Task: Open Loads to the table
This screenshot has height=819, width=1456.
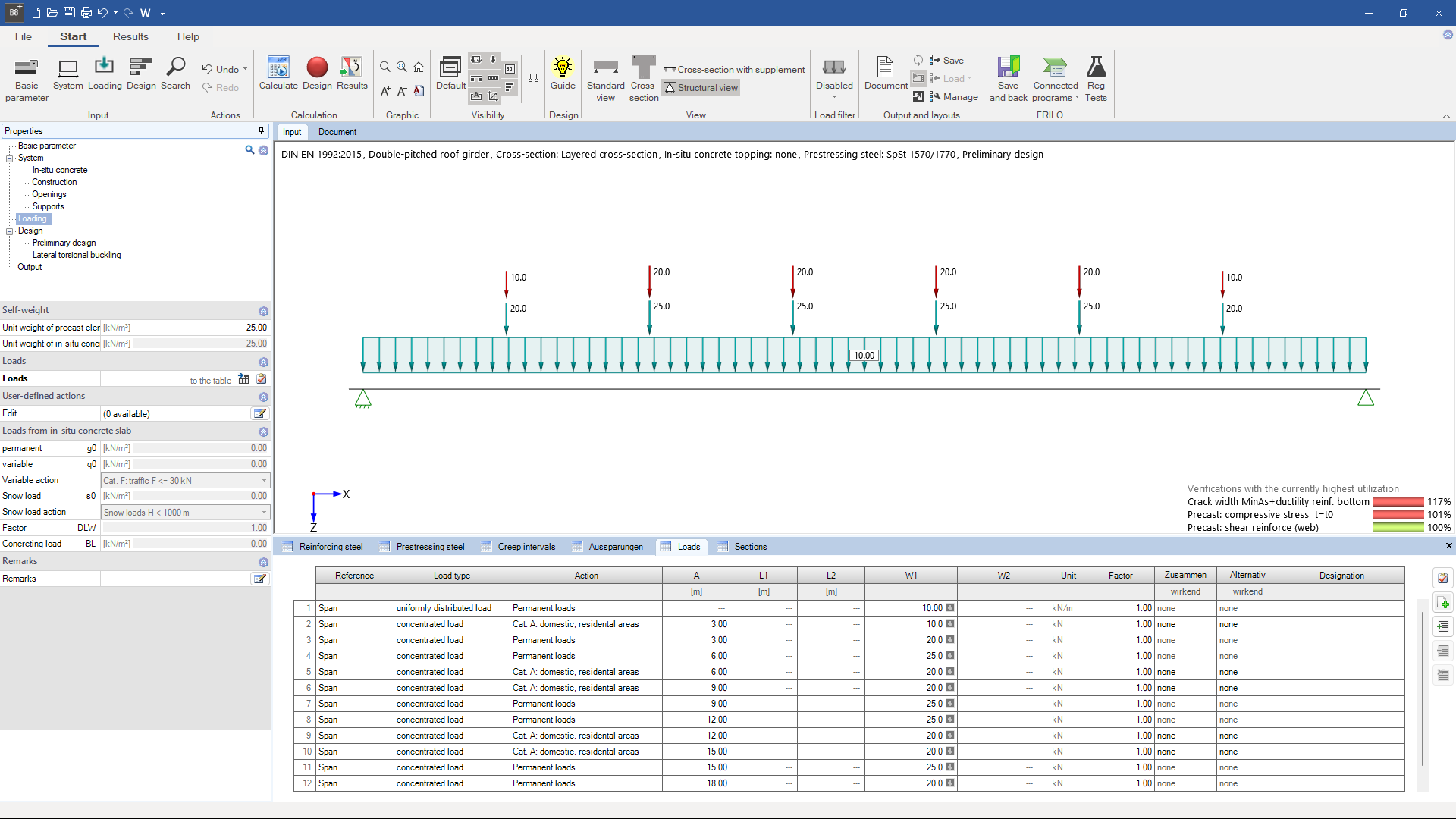Action: (243, 378)
